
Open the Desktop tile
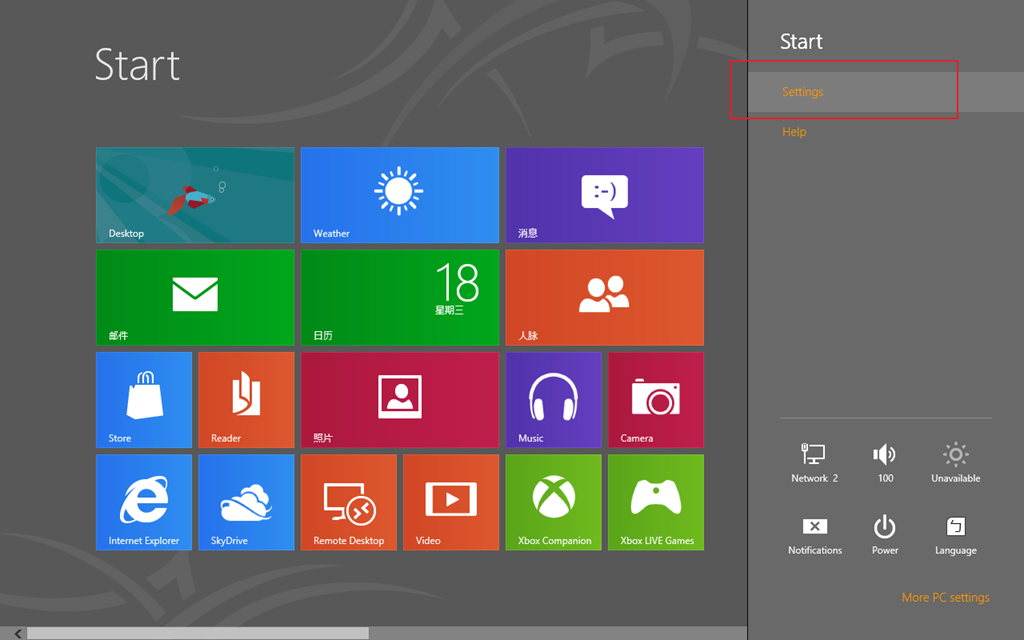(x=195, y=195)
